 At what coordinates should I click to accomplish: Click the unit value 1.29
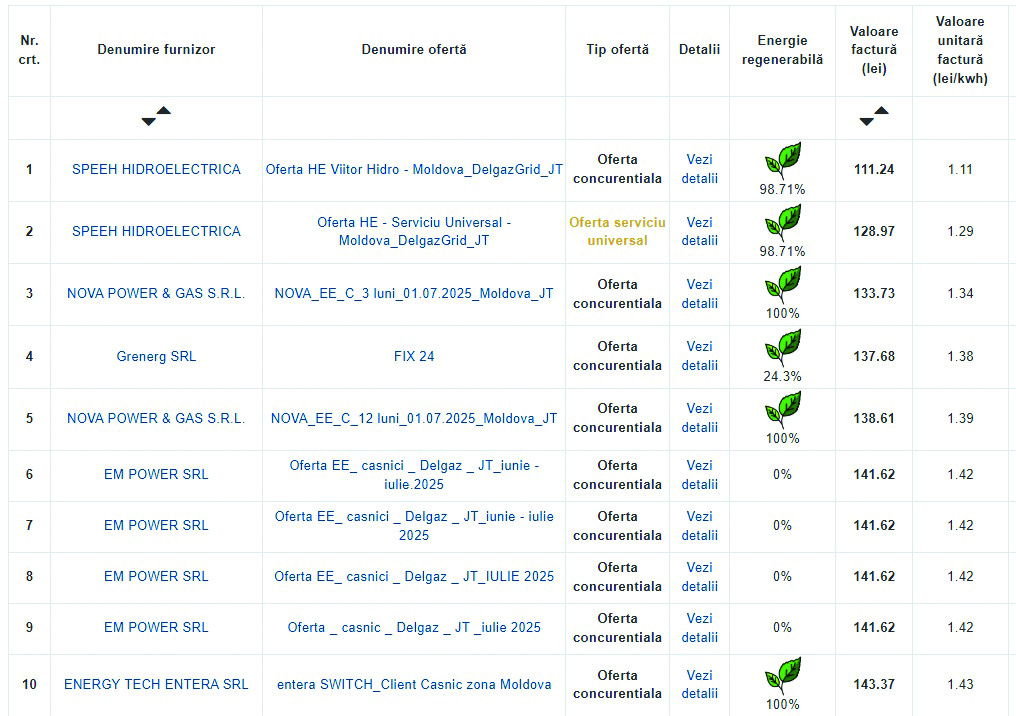(960, 231)
